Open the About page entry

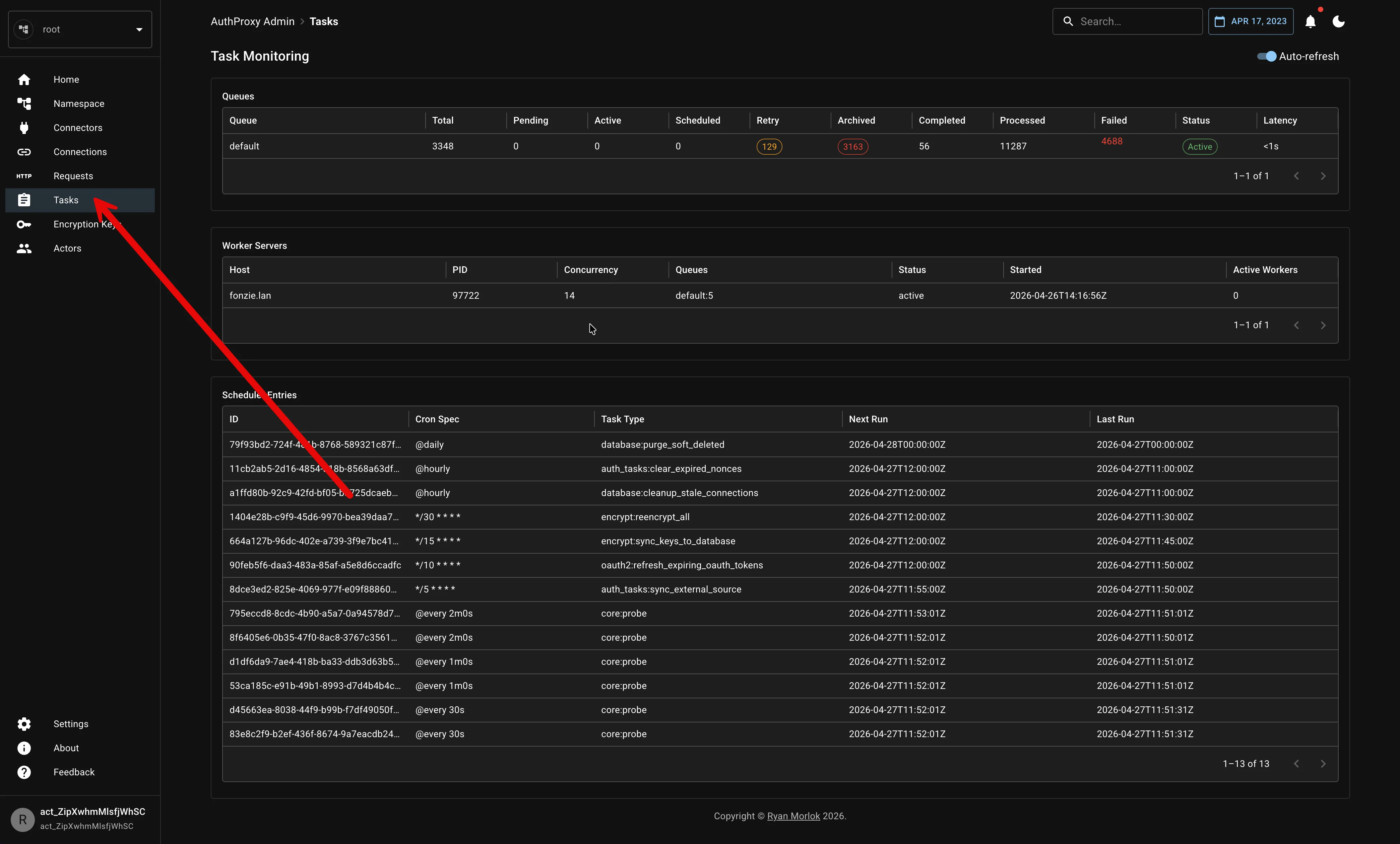click(x=80, y=748)
